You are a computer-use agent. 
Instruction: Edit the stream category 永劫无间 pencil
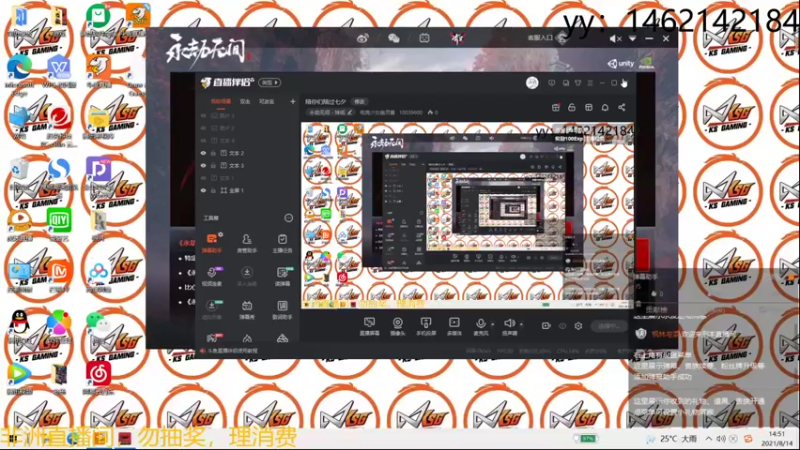(350, 112)
